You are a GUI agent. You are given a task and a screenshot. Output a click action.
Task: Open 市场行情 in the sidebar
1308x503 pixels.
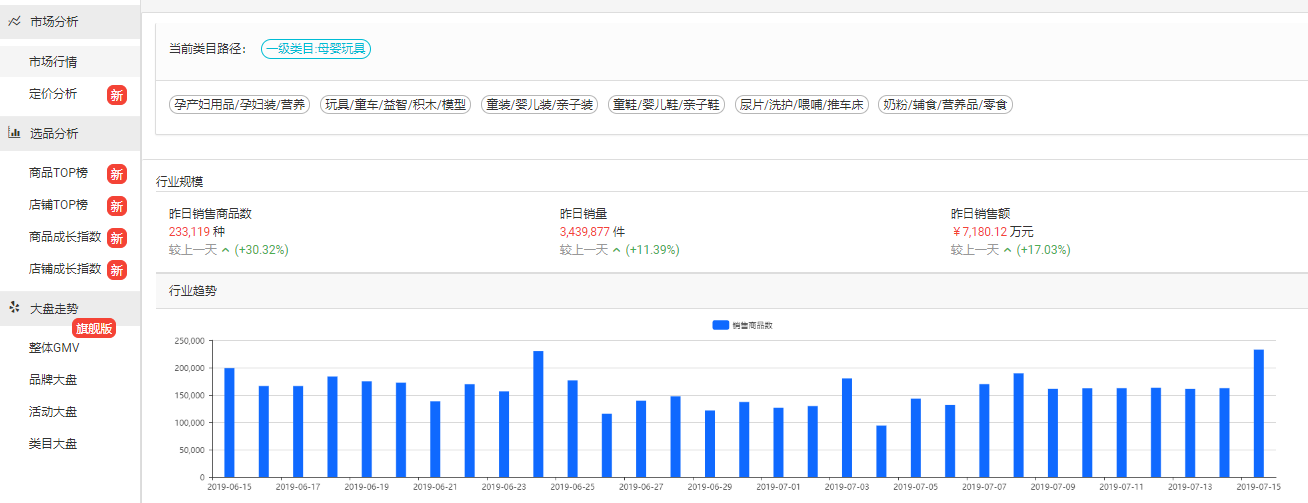point(53,62)
